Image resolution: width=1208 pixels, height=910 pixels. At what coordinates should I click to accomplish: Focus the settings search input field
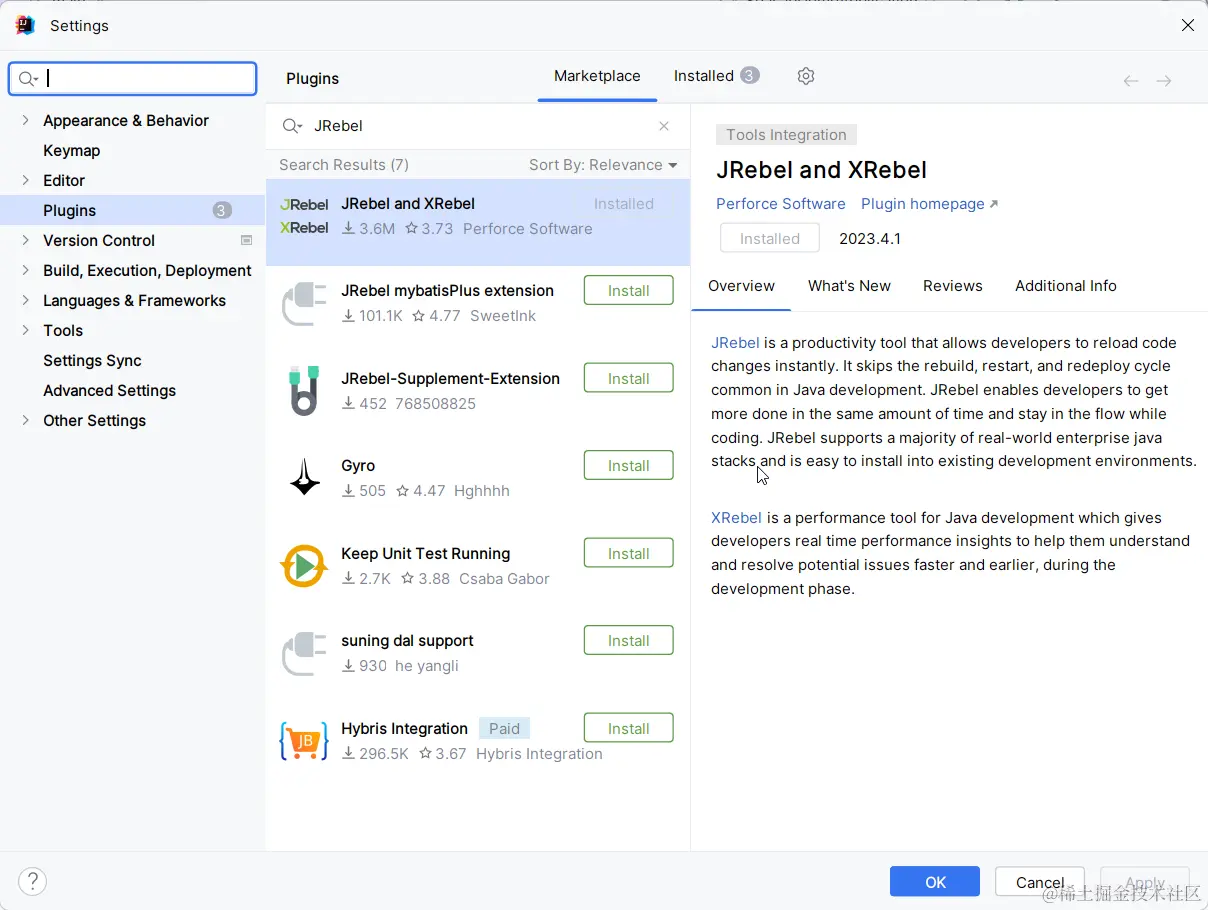(133, 79)
